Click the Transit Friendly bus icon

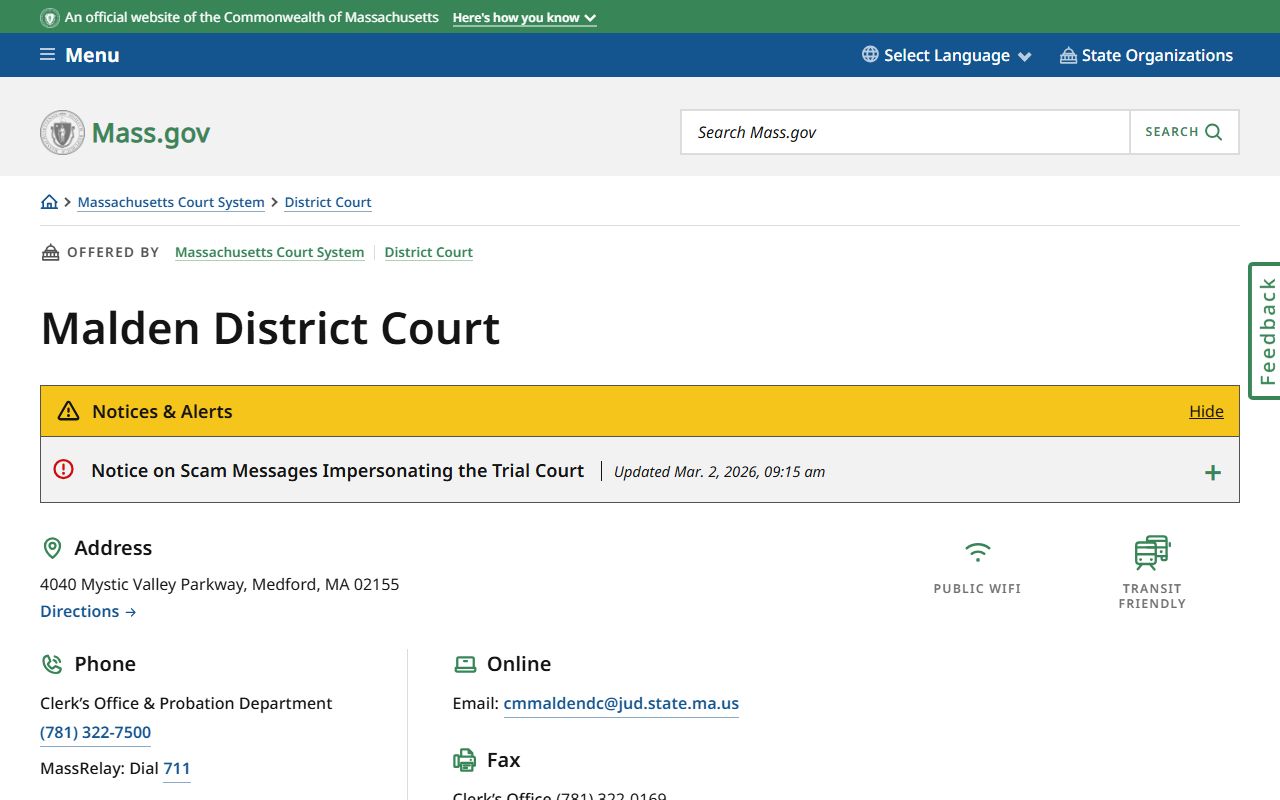pos(1152,552)
